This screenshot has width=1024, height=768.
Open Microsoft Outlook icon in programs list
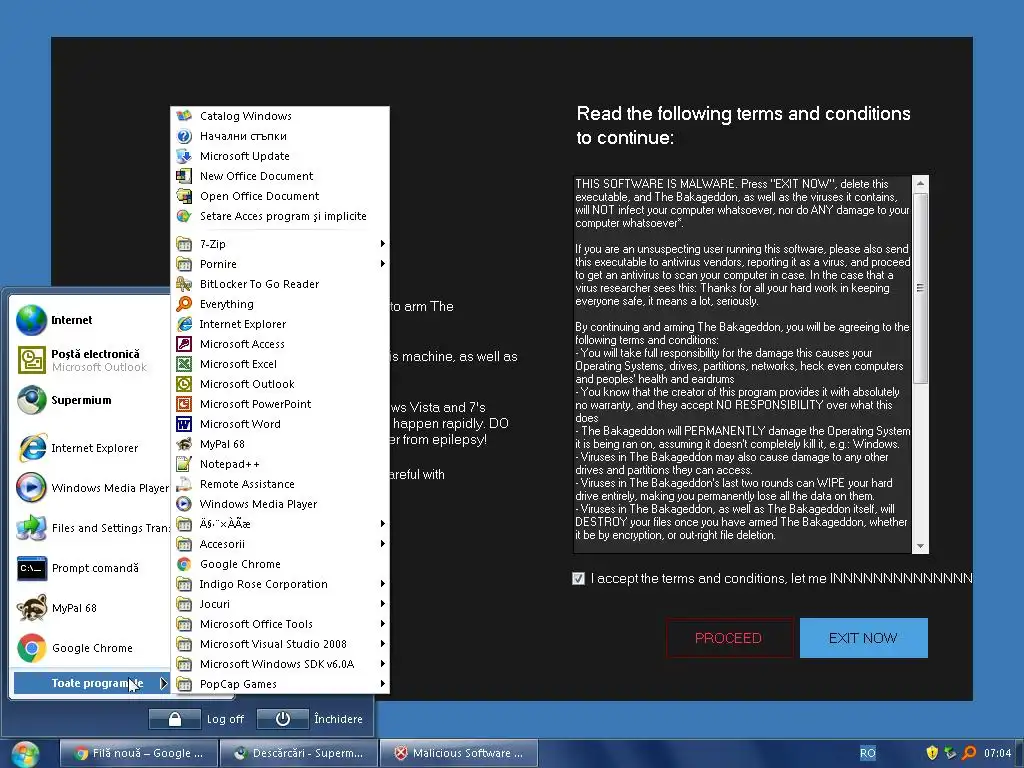[x=184, y=384]
